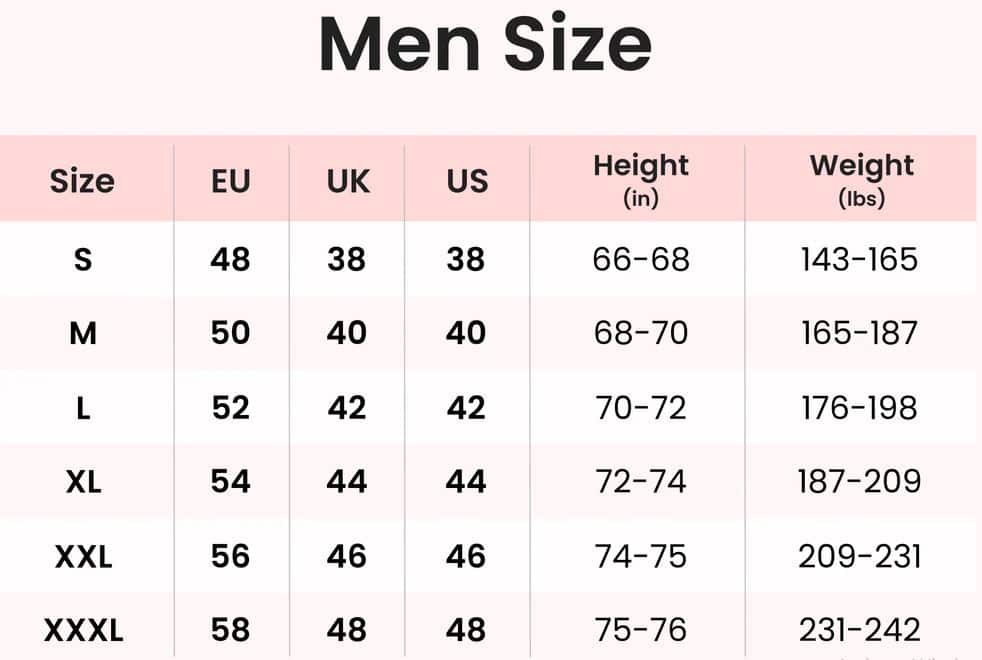Select the UK column header
Viewport: 982px width, 660px height.
[x=347, y=181]
